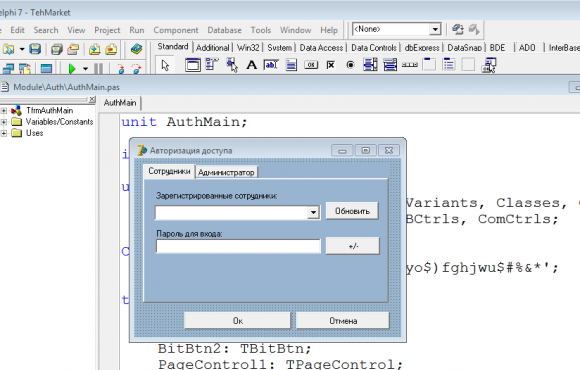This screenshot has height=370, width=580.
Task: Select the Memo component icon
Action: [291, 65]
